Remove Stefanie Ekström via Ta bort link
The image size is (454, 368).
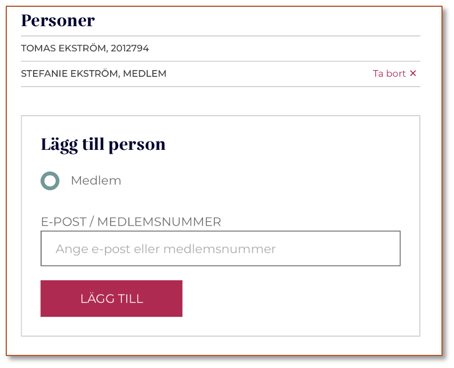[x=394, y=73]
